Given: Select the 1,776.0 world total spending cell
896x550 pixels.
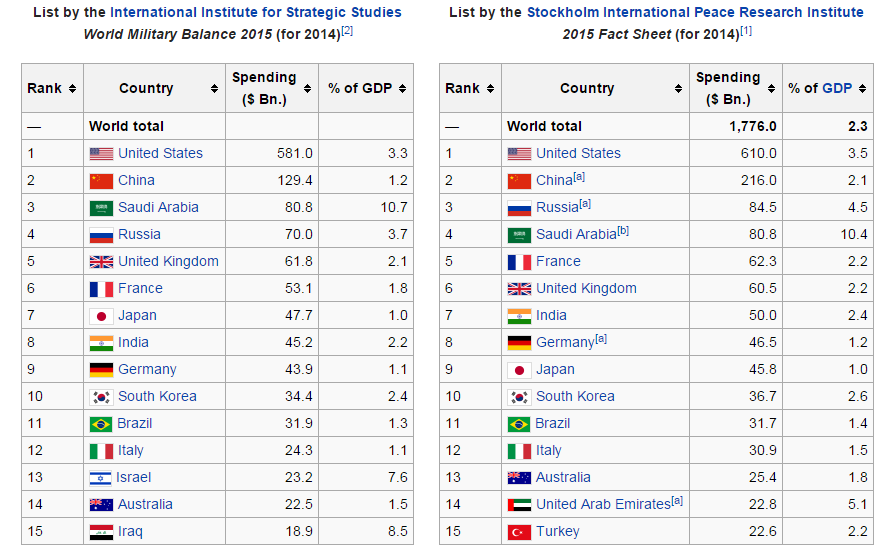Looking at the screenshot, I should pyautogui.click(x=736, y=126).
